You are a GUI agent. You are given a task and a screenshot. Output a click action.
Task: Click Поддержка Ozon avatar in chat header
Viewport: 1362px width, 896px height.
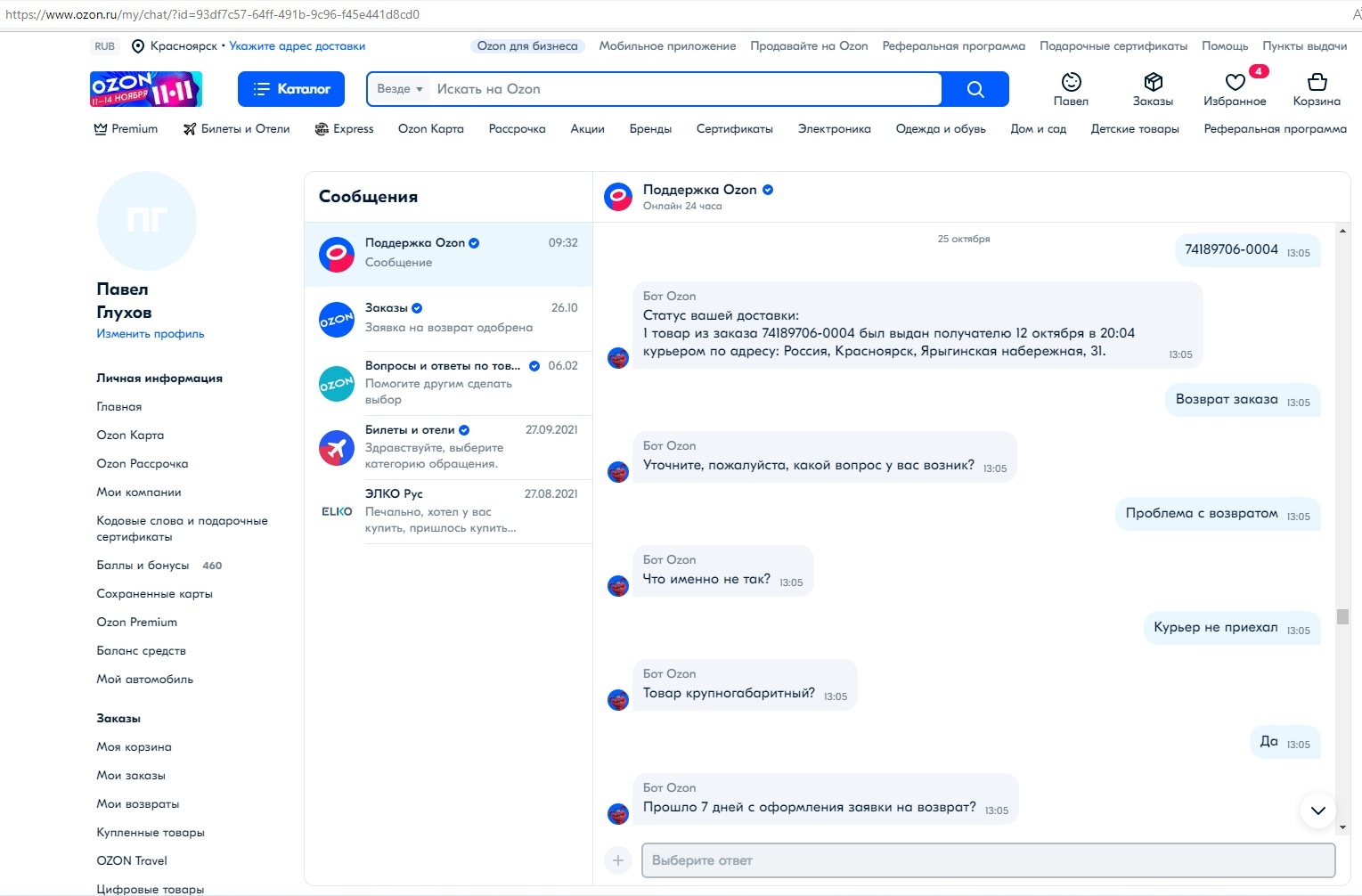pyautogui.click(x=618, y=197)
